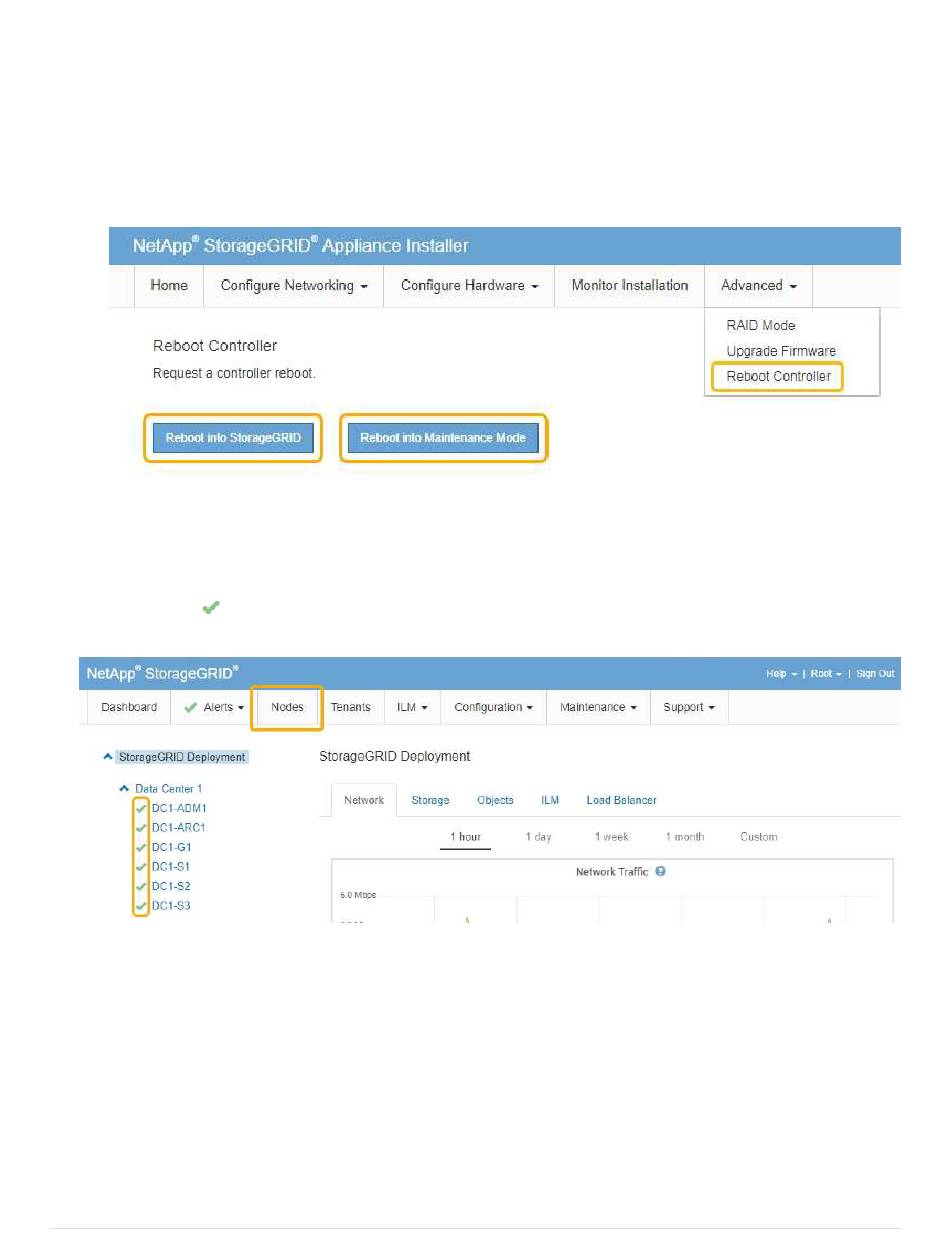950x1248 pixels.
Task: Switch to the Objects tab
Action: [x=495, y=800]
